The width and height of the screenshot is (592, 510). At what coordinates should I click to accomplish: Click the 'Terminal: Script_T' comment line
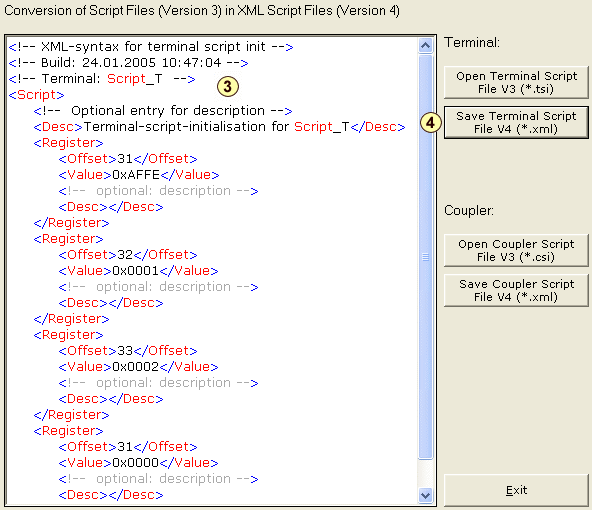[102, 79]
